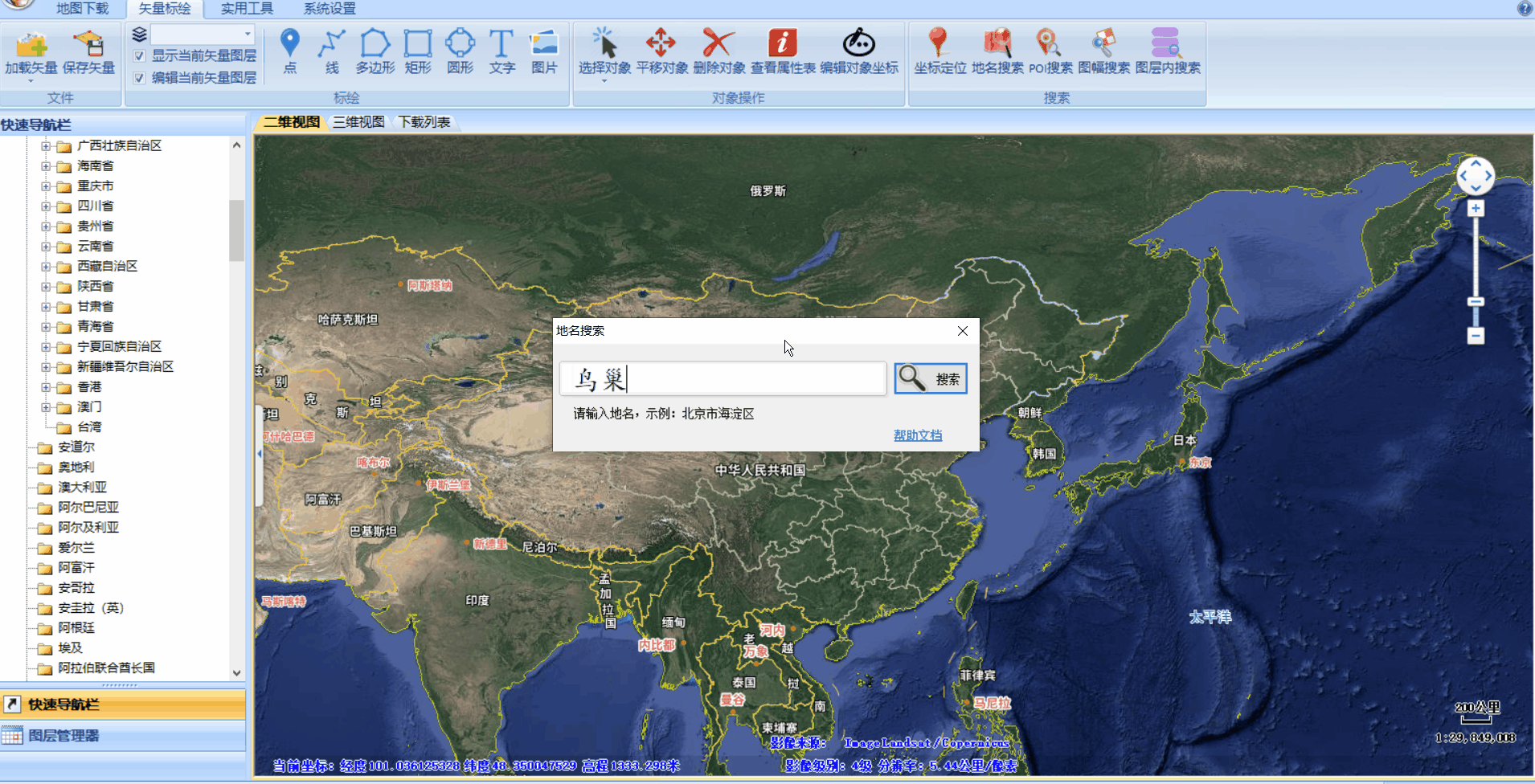Viewport: 1535px width, 784px height.
Task: Zoom out with the map minus button
Action: [1476, 336]
